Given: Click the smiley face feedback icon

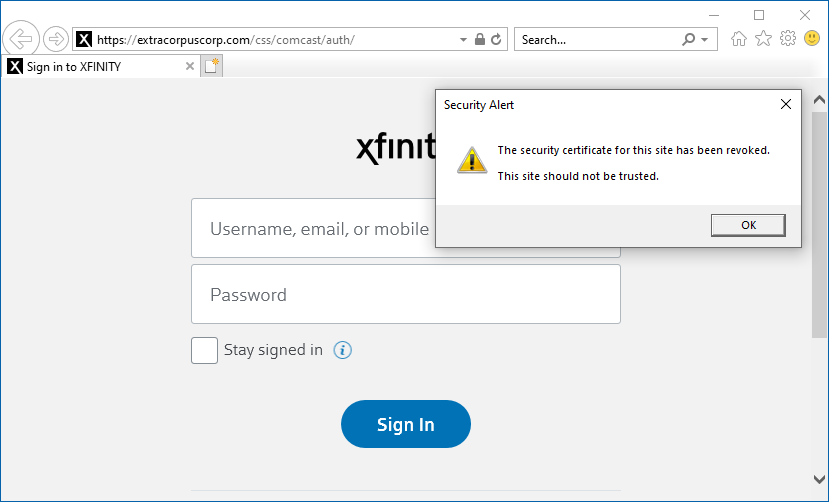Looking at the screenshot, I should click(812, 38).
